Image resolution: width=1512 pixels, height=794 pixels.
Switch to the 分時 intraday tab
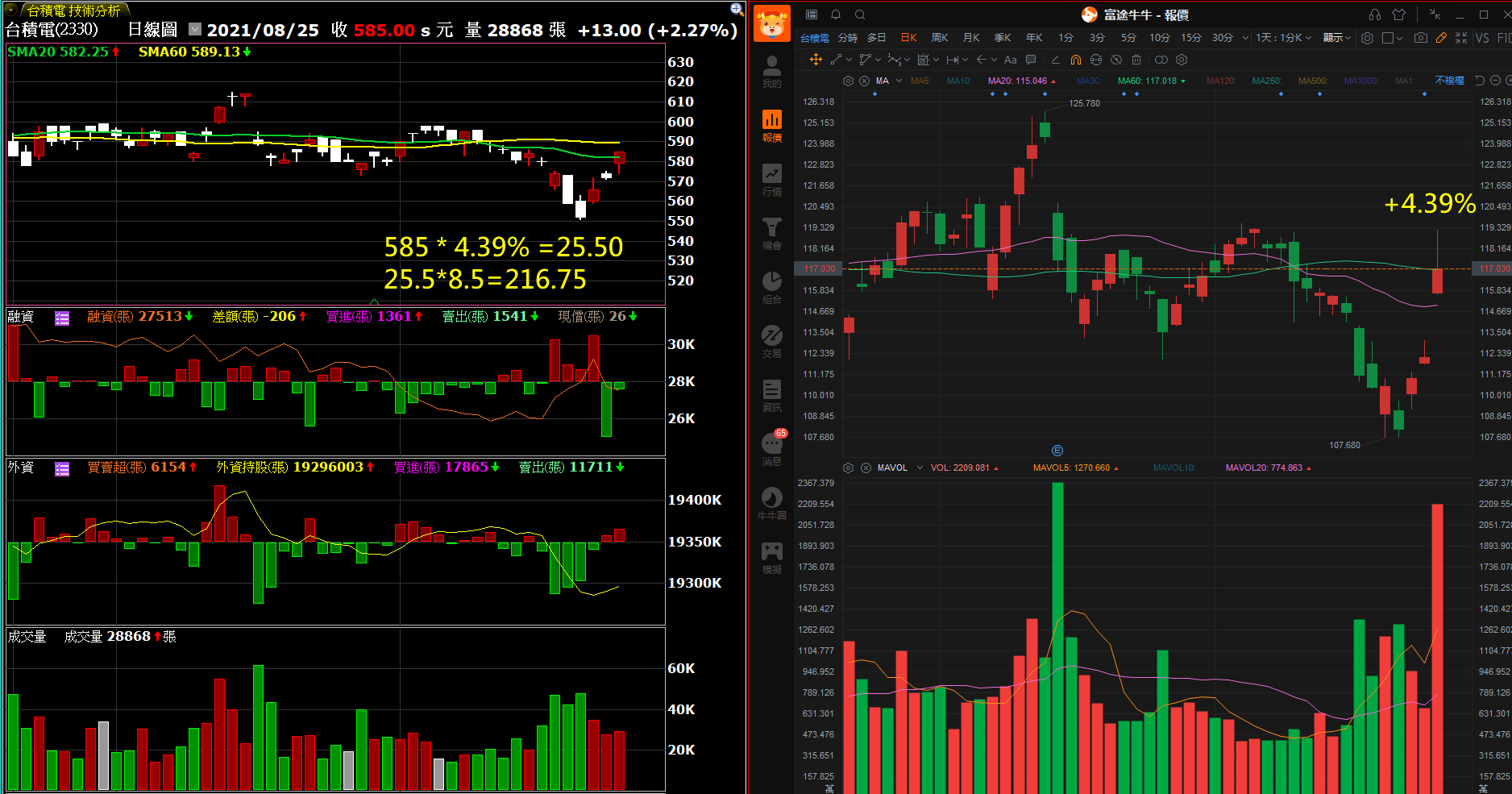point(847,38)
